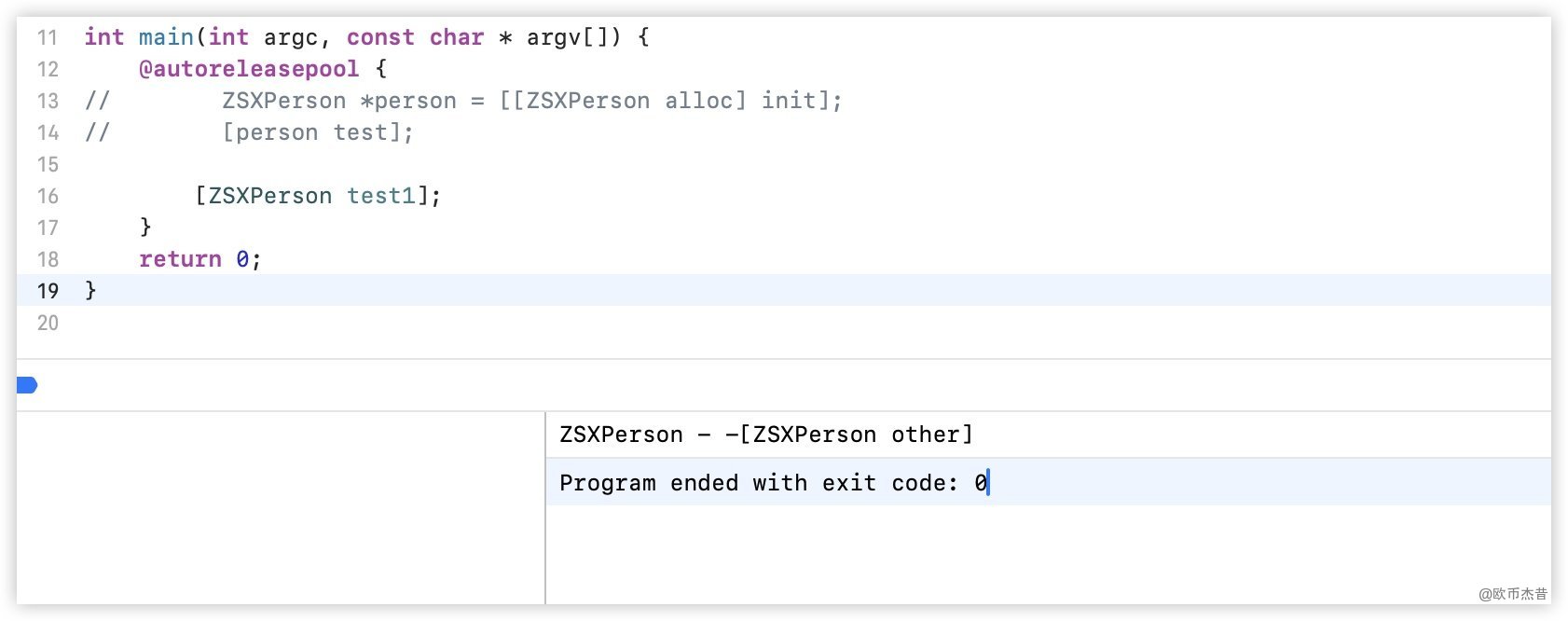
Task: Click the const keyword on line 11
Action: click(x=380, y=37)
